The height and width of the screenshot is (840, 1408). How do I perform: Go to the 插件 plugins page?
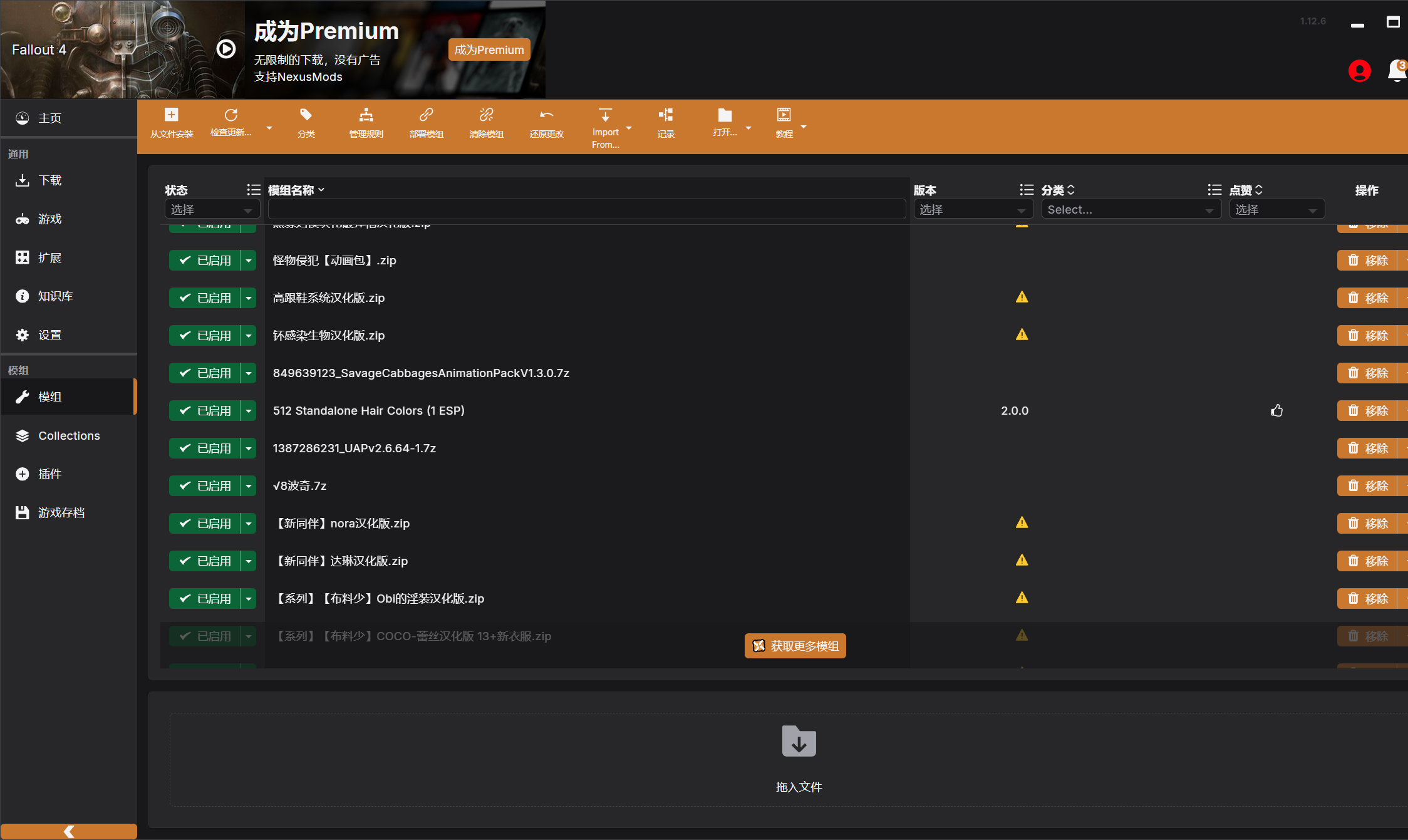point(49,474)
